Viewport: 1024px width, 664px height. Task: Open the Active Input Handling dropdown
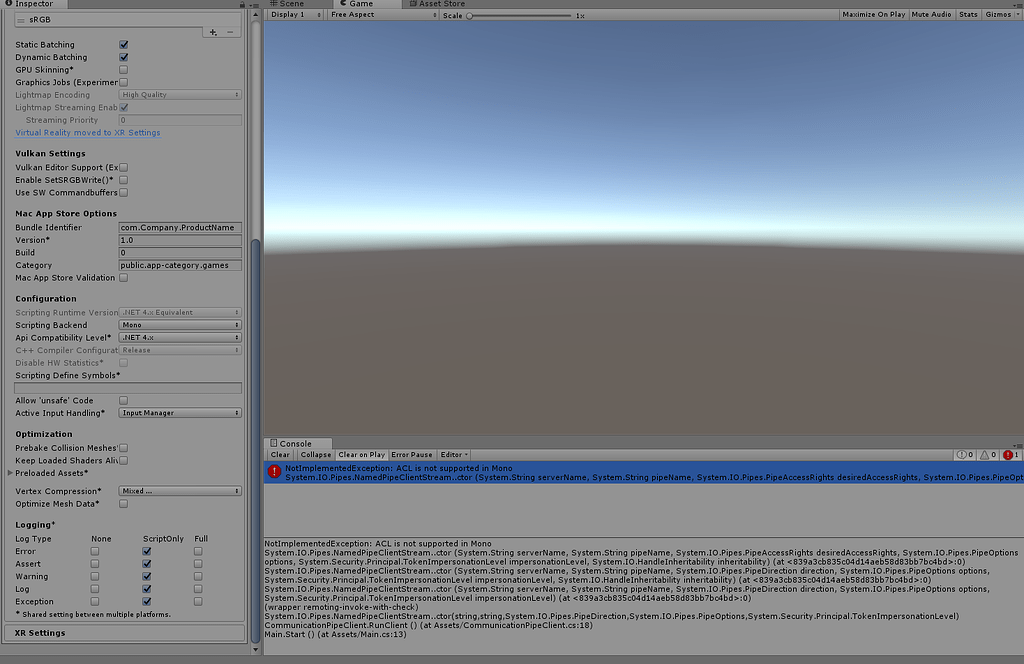click(x=179, y=412)
